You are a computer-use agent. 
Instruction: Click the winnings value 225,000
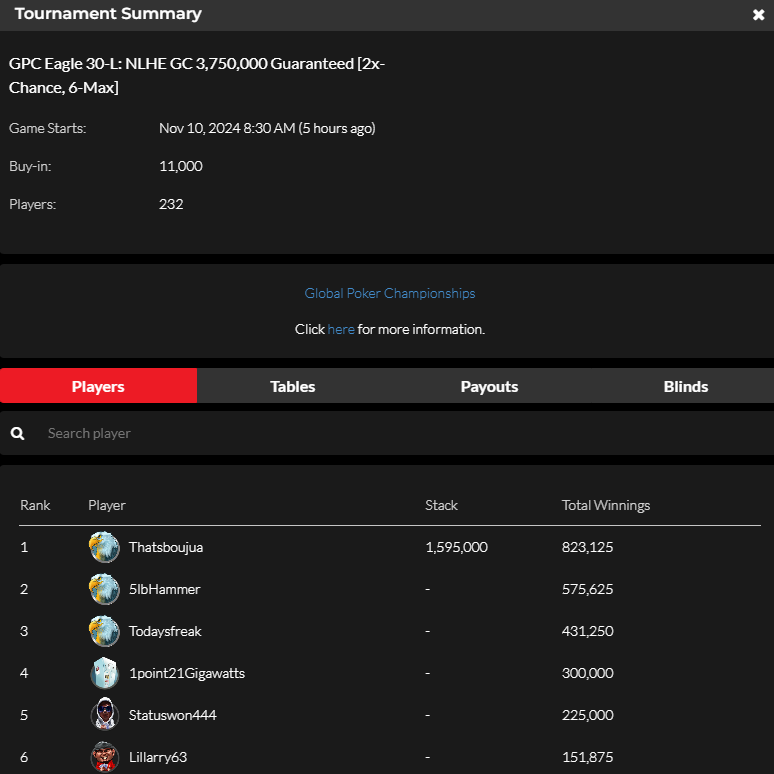(587, 715)
